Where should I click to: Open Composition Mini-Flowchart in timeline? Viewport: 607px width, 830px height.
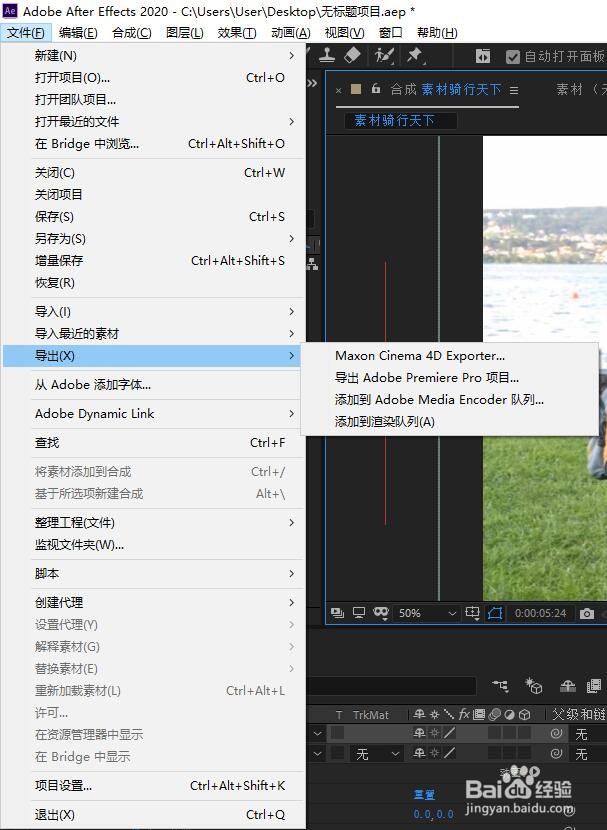tap(501, 686)
